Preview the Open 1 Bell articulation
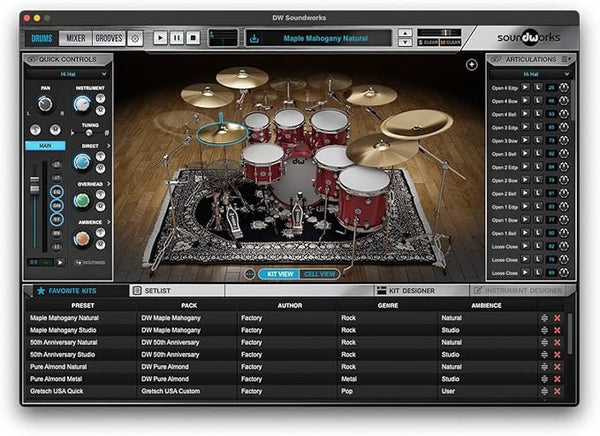 pyautogui.click(x=525, y=233)
